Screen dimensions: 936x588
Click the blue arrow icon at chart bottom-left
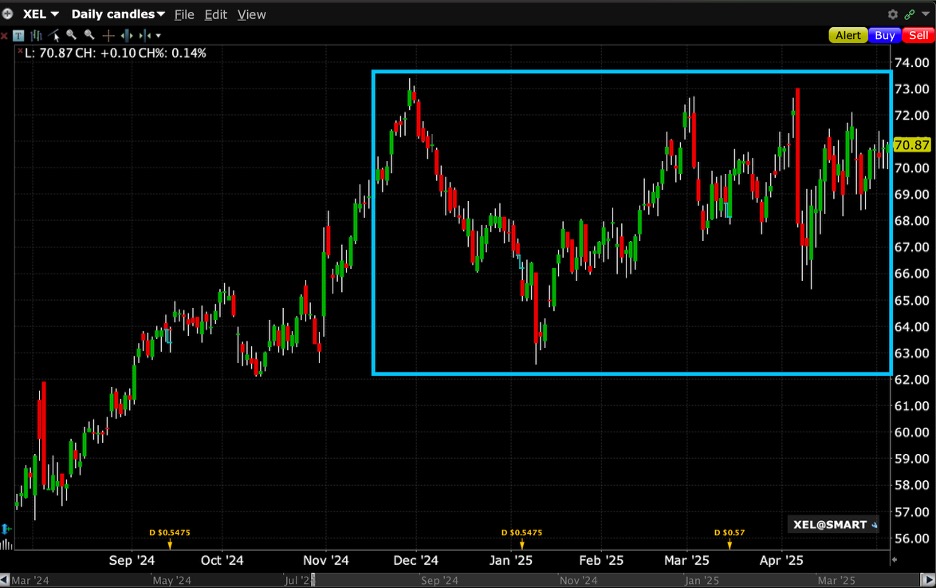click(x=5, y=529)
